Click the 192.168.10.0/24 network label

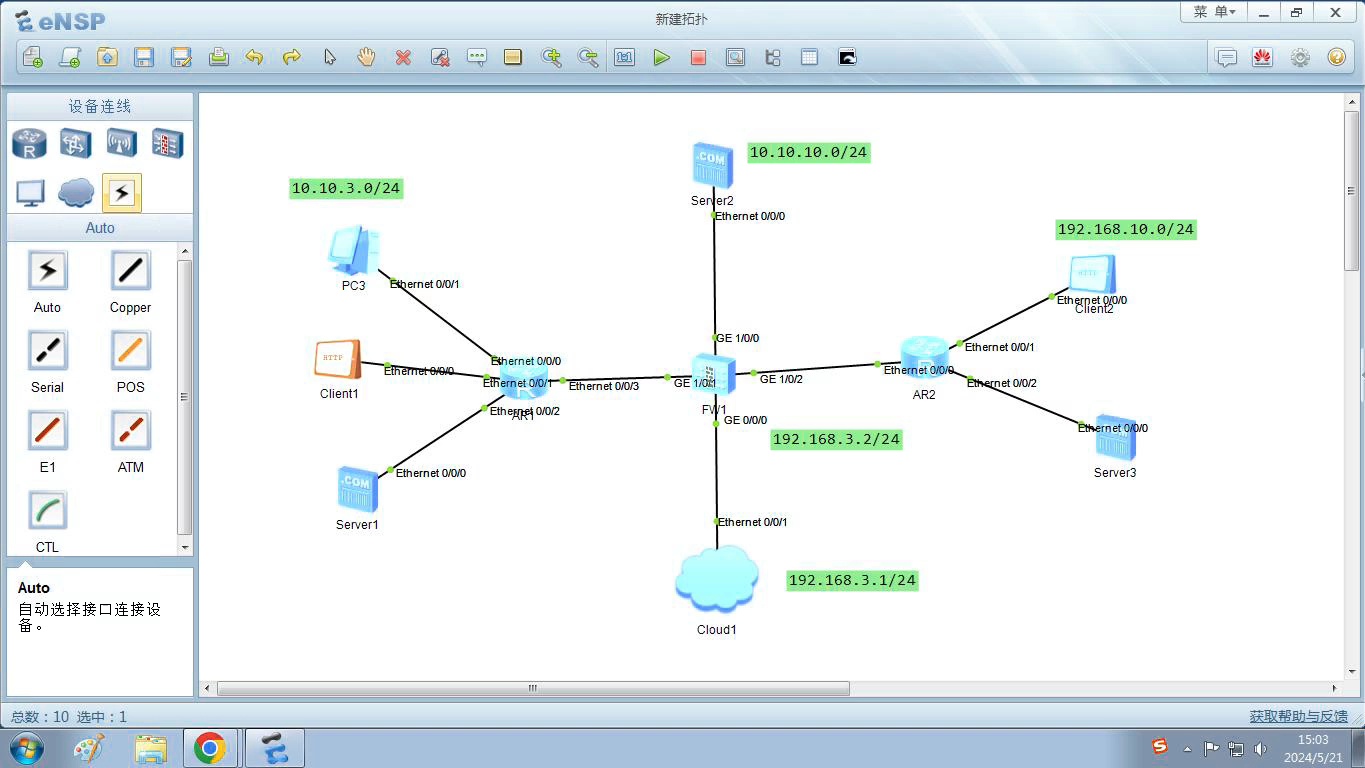(1126, 229)
